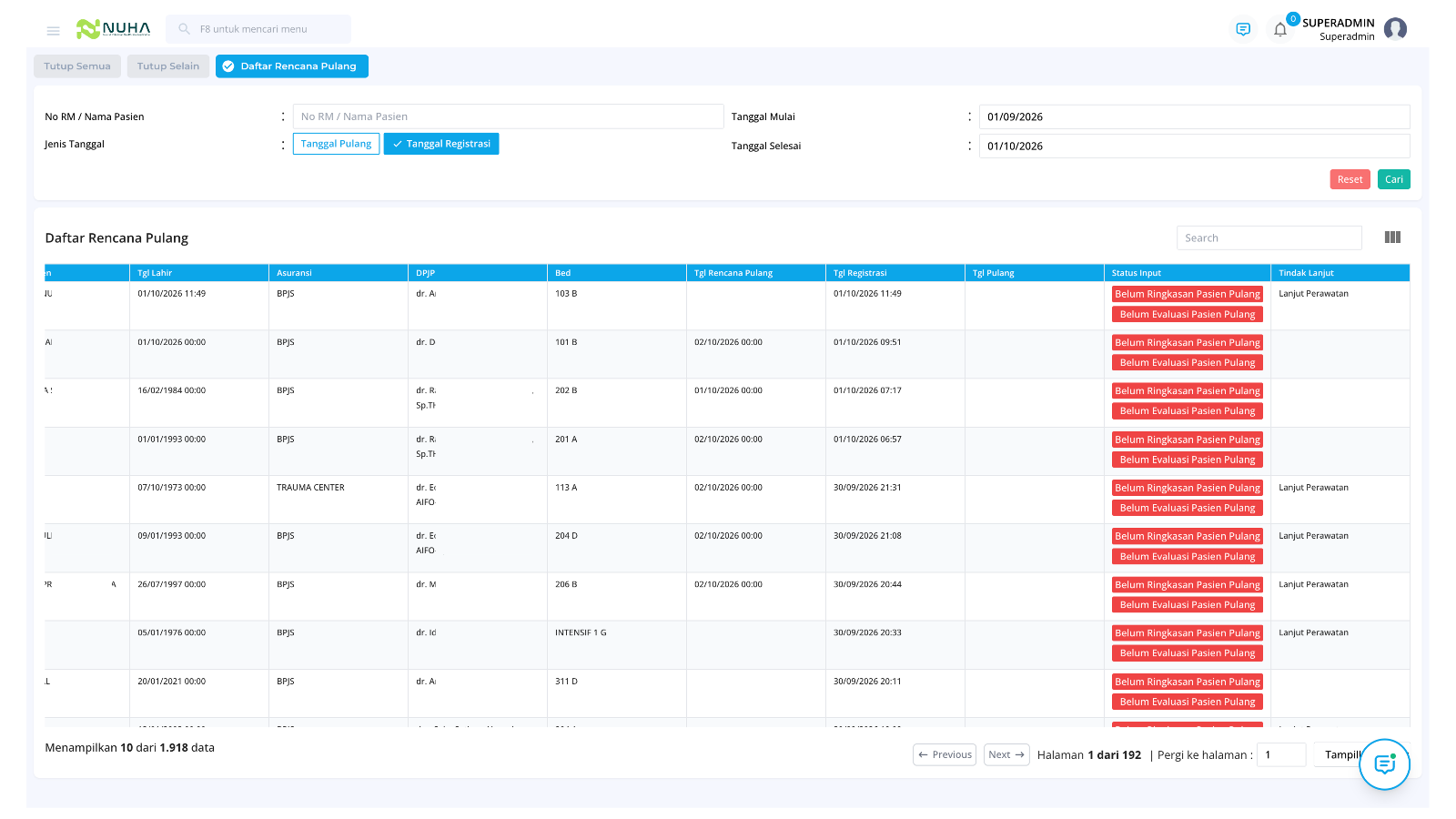Sort by Bed column header
The height and width of the screenshot is (819, 1456).
pos(616,273)
